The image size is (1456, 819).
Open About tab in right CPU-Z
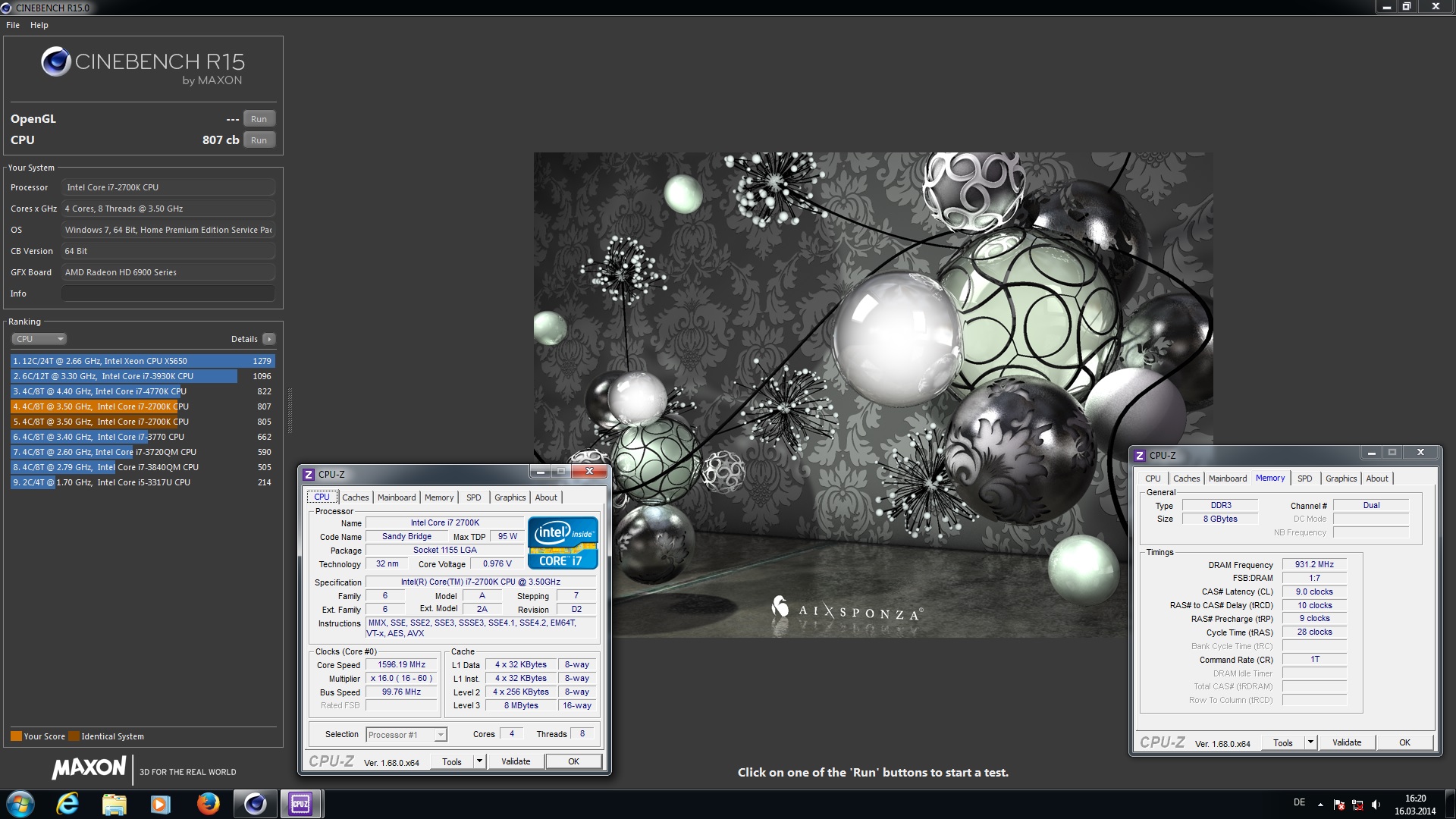[x=1377, y=479]
